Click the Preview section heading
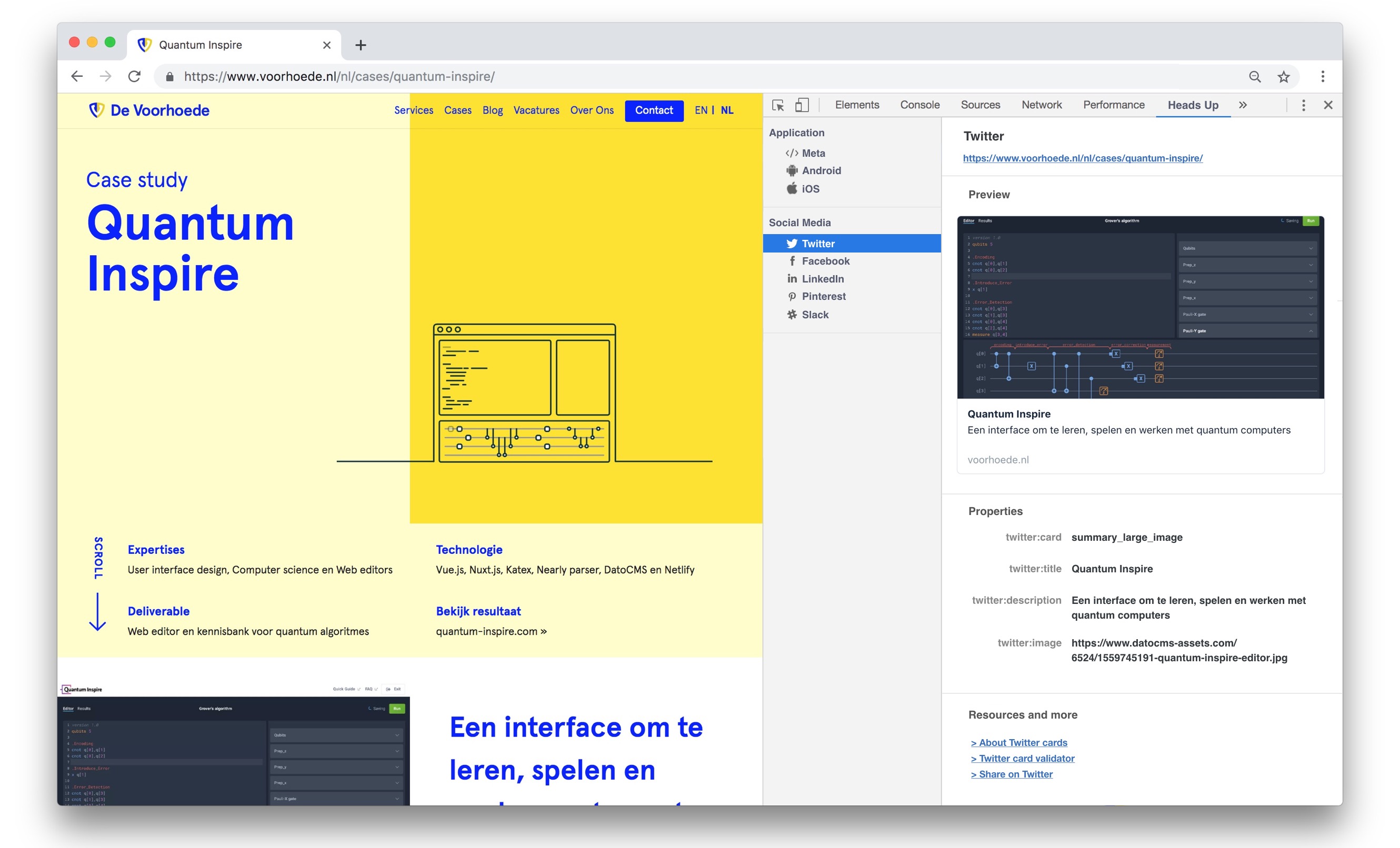 [989, 194]
